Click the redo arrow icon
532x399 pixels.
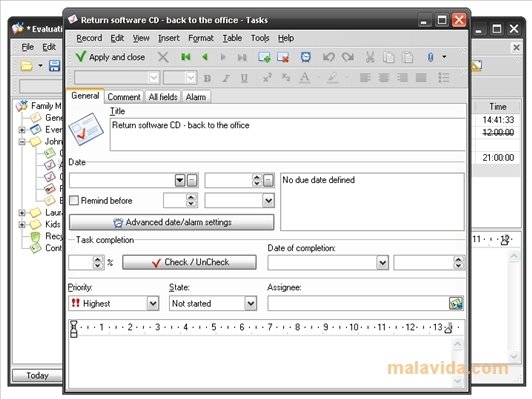pos(348,57)
